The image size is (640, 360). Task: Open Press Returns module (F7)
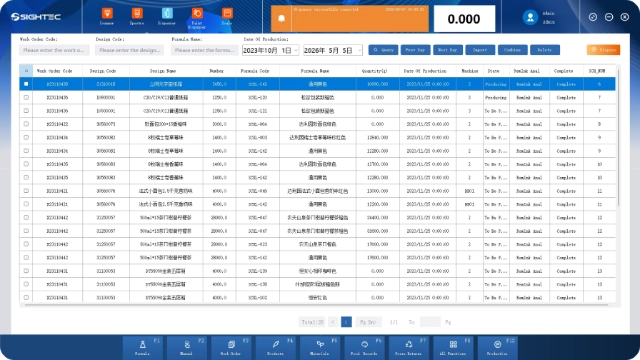tap(409, 347)
